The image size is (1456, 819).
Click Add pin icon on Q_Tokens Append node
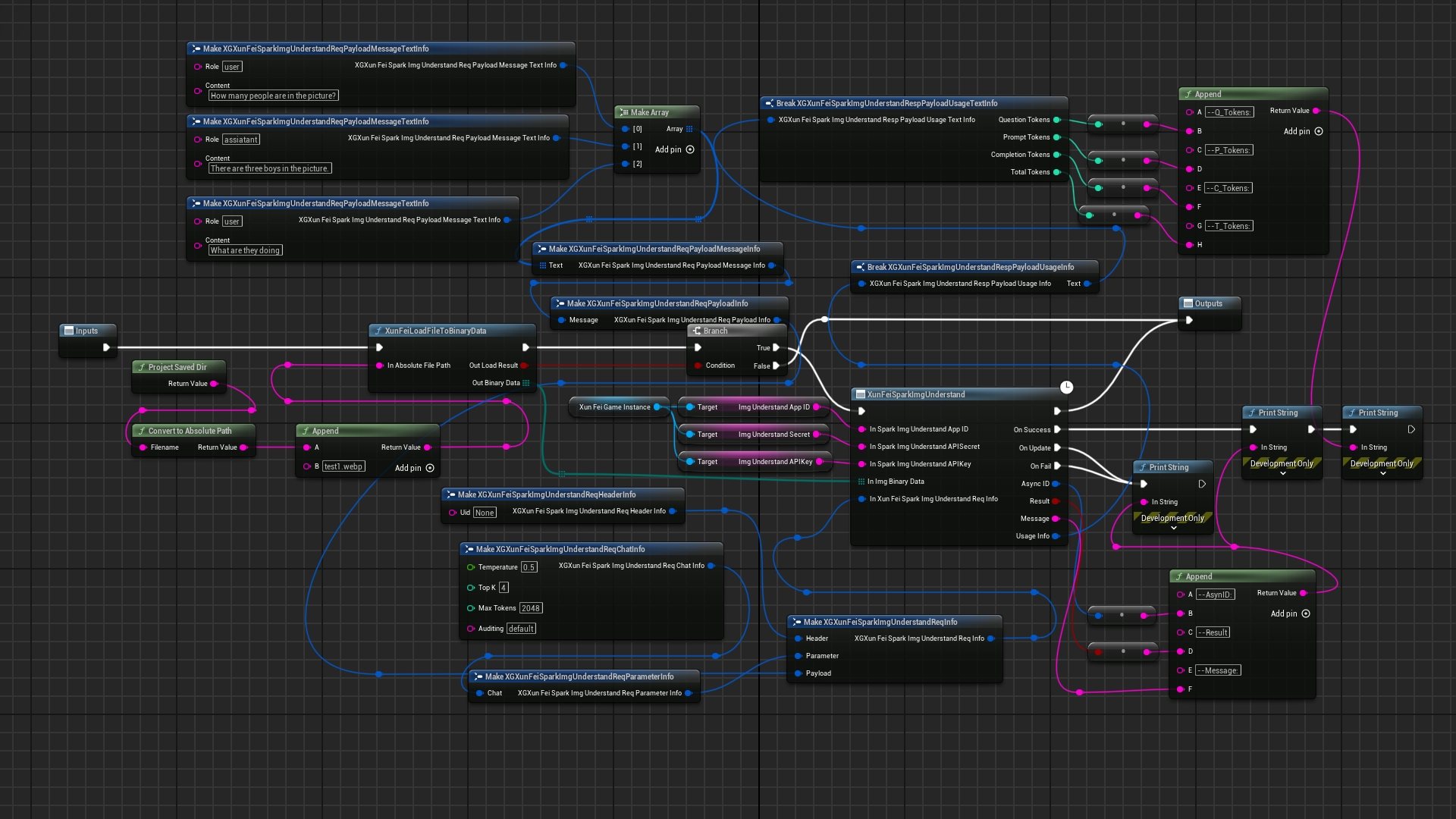point(1319,131)
